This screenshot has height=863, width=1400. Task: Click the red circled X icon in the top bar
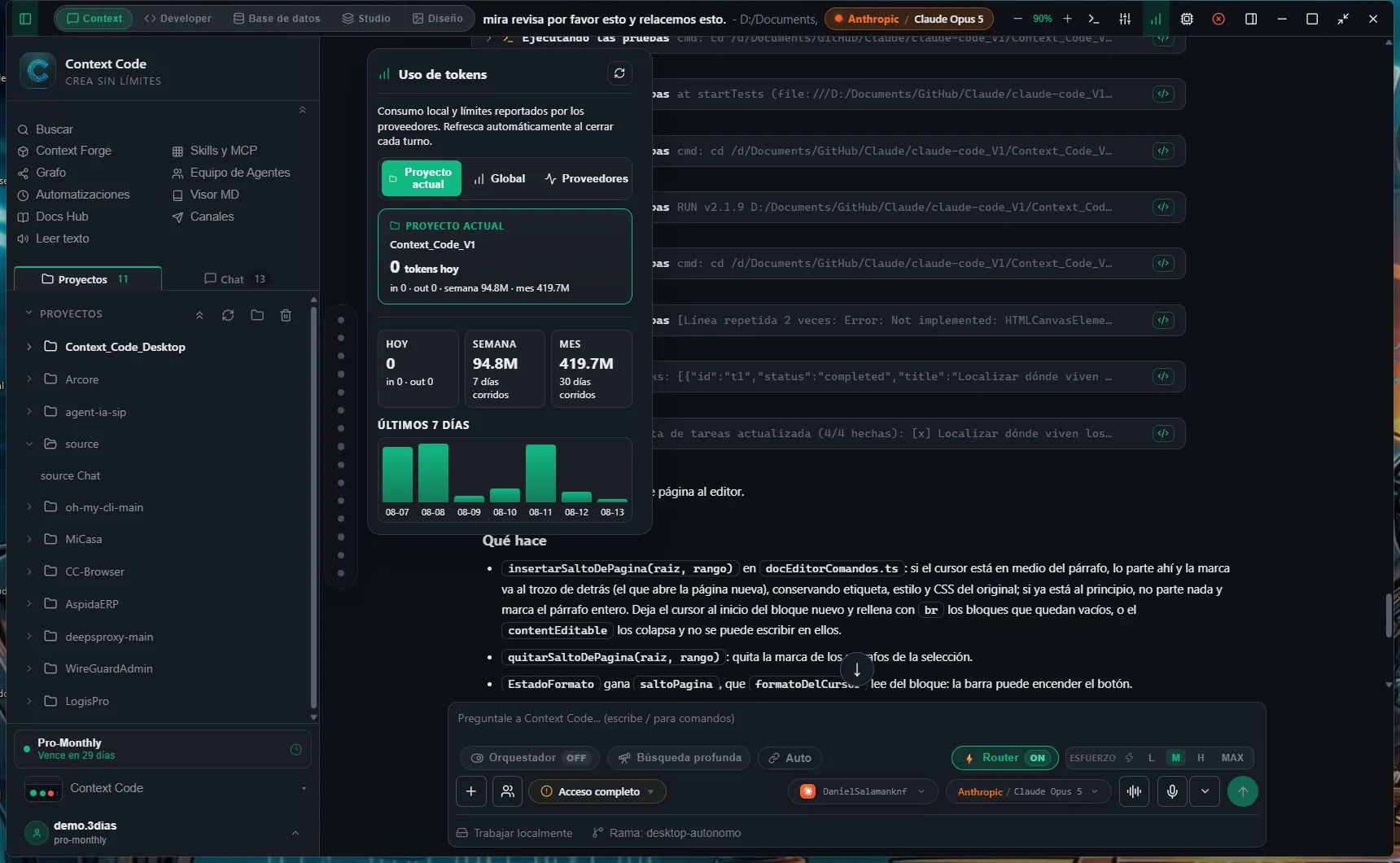(1218, 19)
